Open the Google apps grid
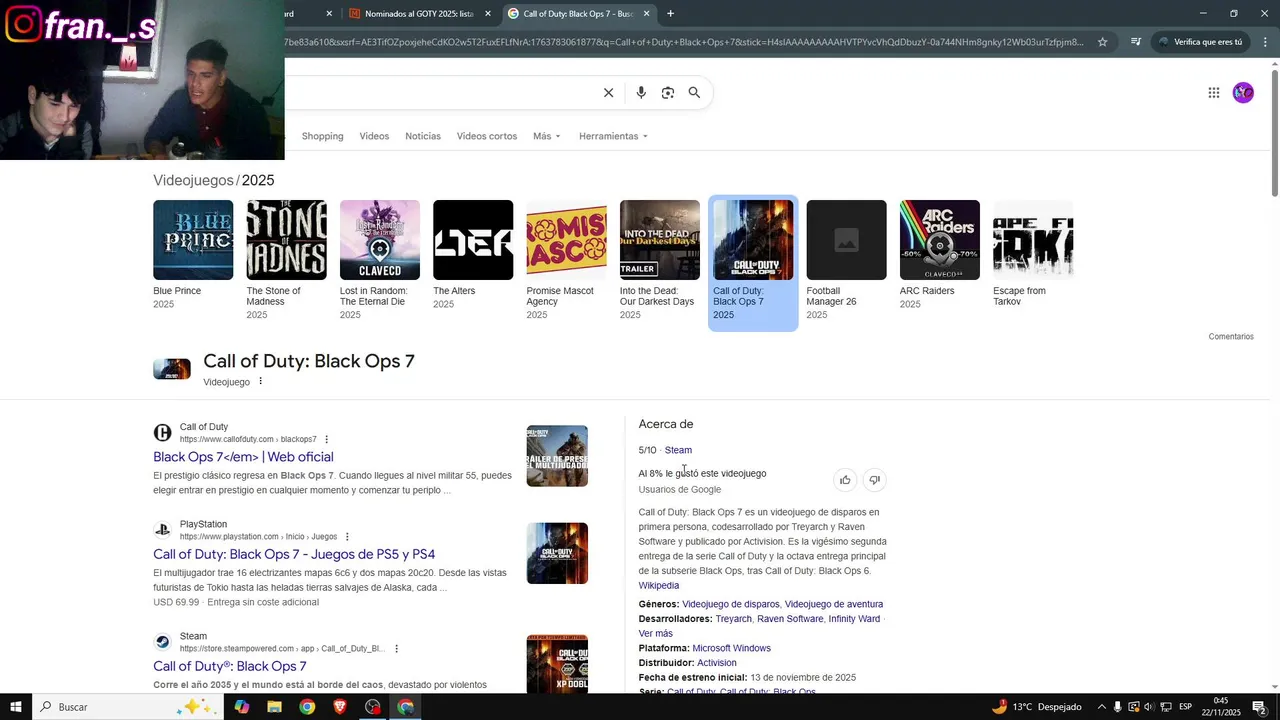The width and height of the screenshot is (1280, 720). (x=1213, y=93)
